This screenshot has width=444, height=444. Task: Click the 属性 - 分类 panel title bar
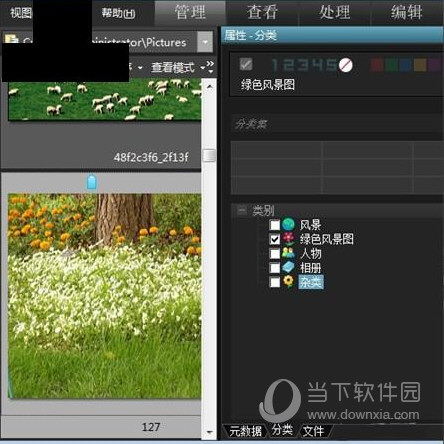(x=332, y=35)
